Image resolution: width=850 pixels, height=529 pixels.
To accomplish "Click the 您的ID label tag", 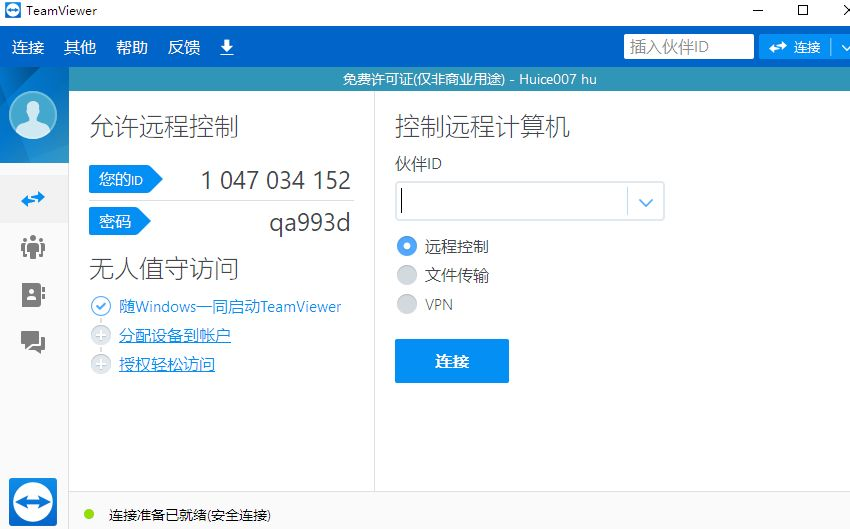I will (x=125, y=179).
